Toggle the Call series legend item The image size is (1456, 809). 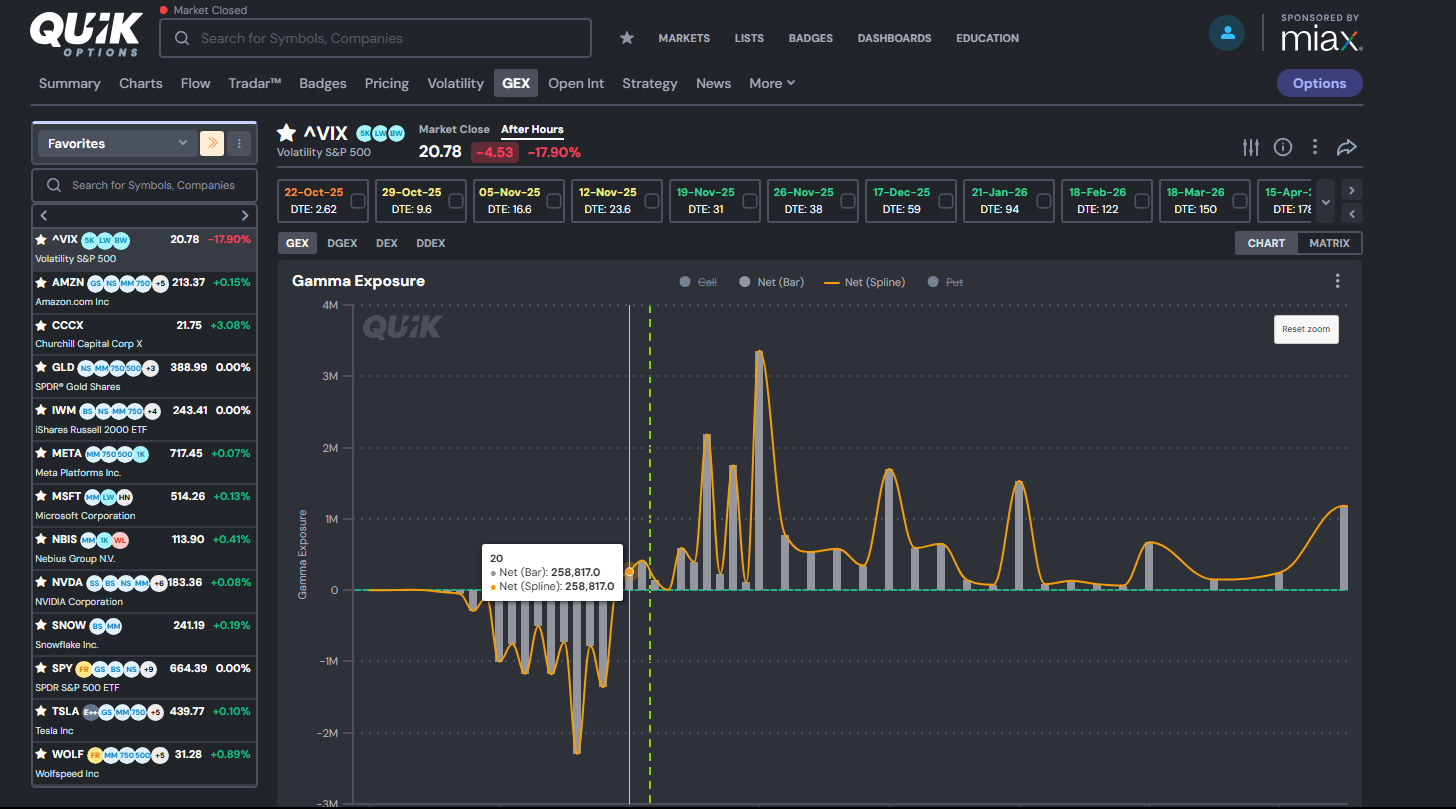click(x=698, y=282)
